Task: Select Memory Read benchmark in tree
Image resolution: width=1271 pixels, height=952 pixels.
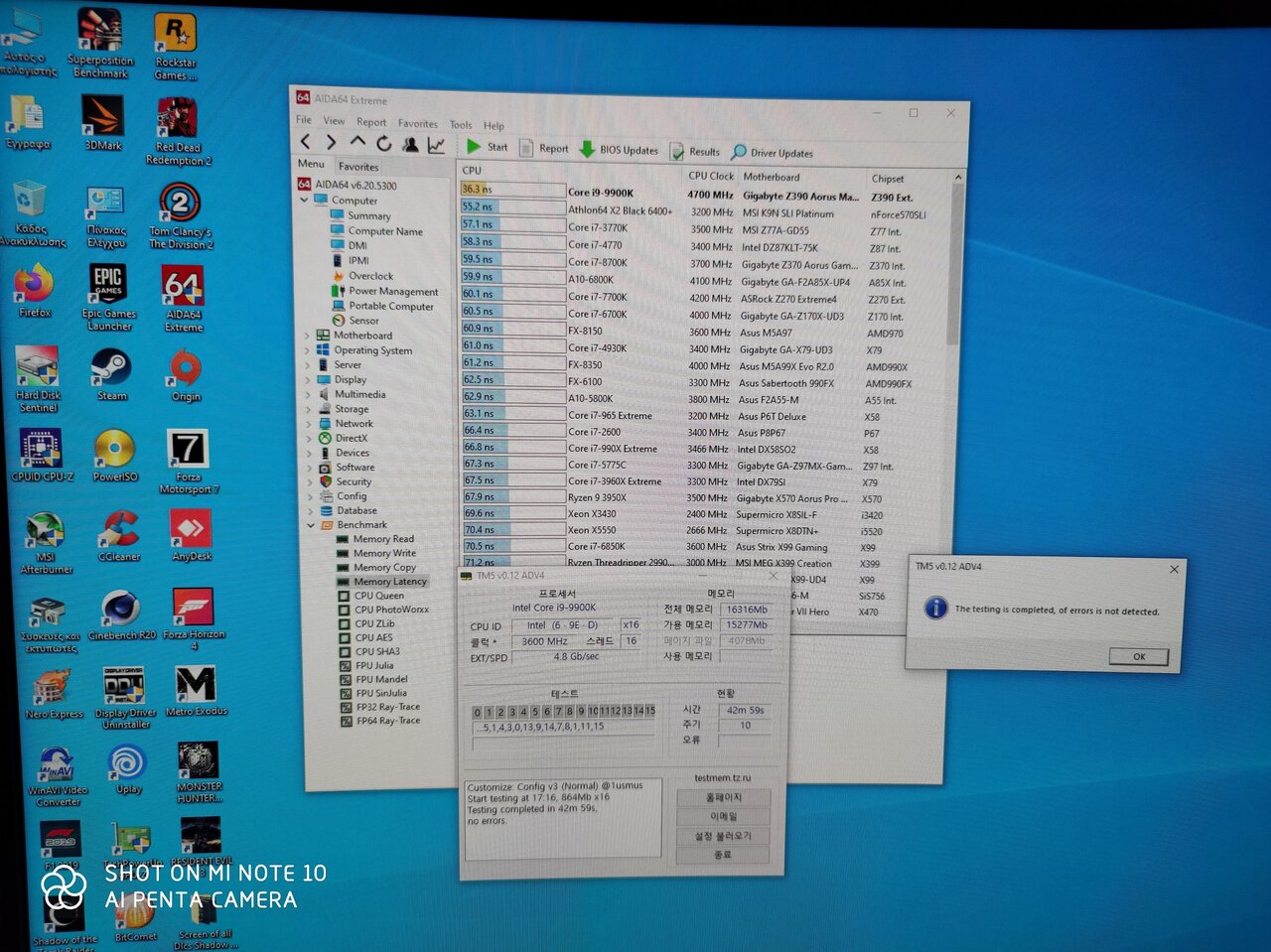Action: pyautogui.click(x=383, y=539)
